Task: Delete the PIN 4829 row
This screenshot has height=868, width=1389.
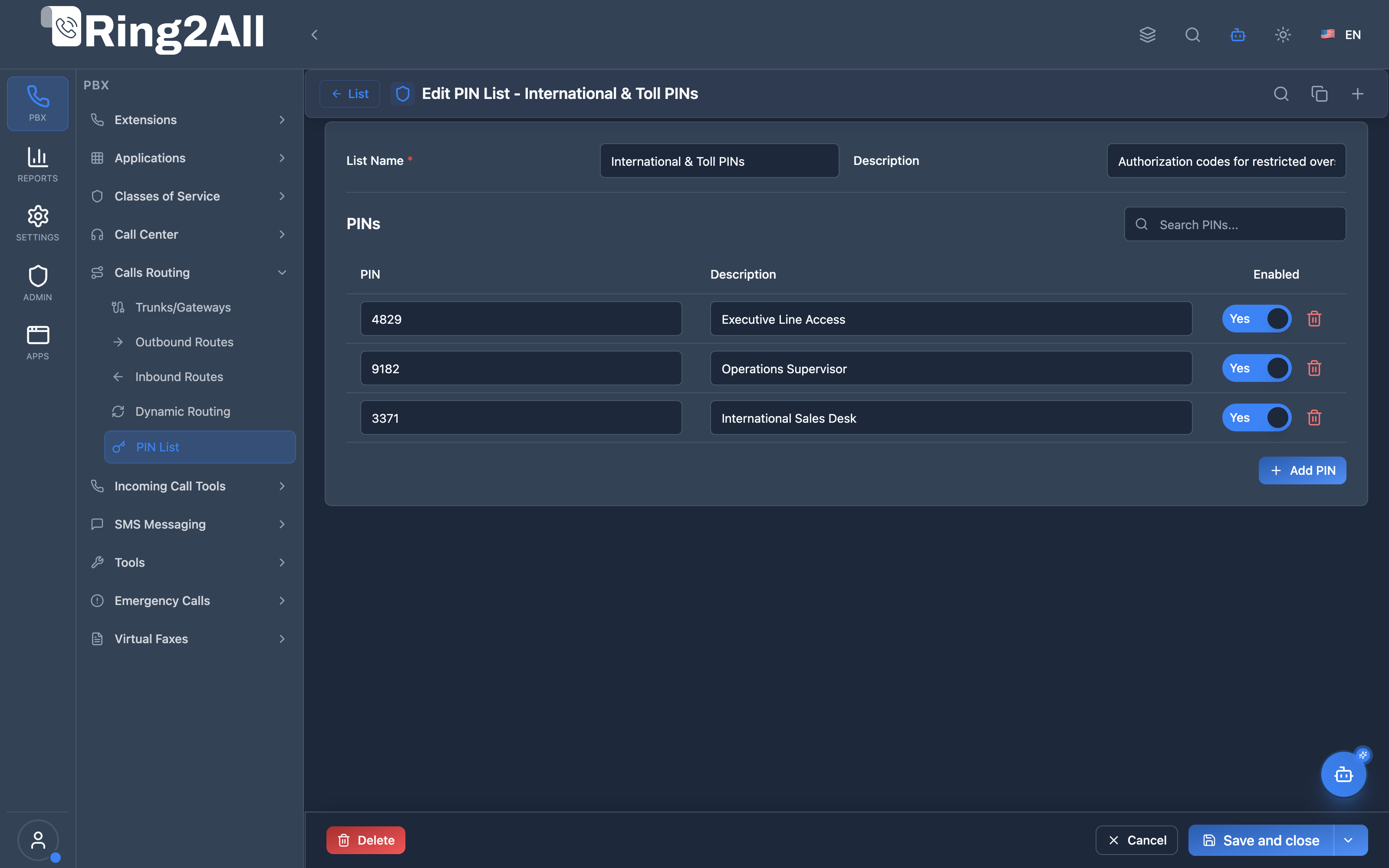Action: click(x=1314, y=319)
